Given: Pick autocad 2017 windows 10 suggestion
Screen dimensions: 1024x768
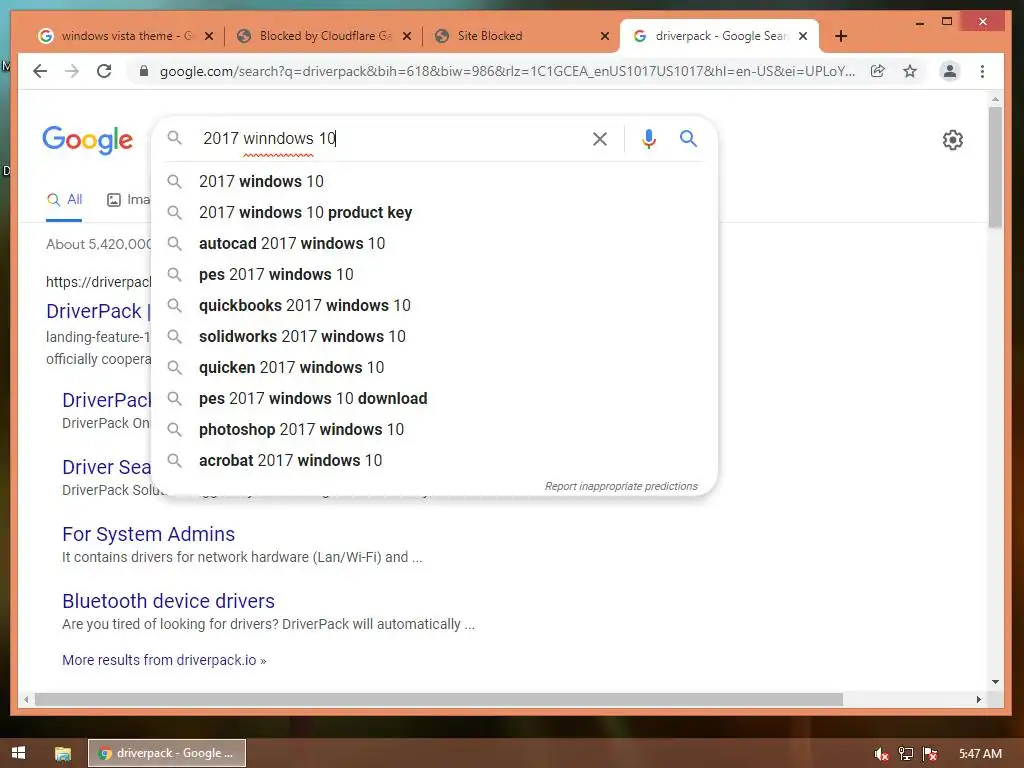Looking at the screenshot, I should [434, 243].
